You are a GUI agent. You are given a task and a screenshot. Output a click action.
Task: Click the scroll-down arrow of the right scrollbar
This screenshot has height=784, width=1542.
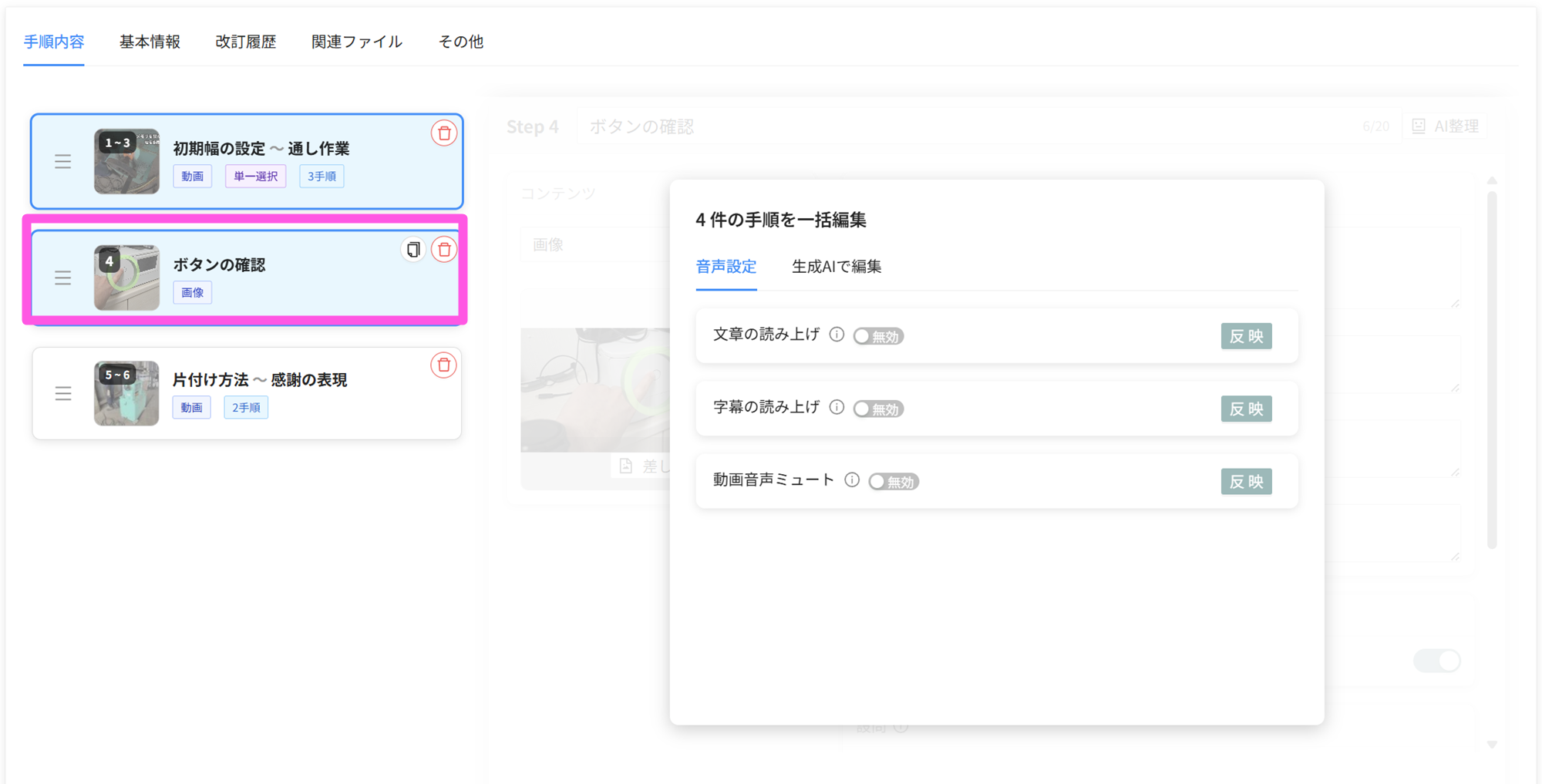[1492, 744]
